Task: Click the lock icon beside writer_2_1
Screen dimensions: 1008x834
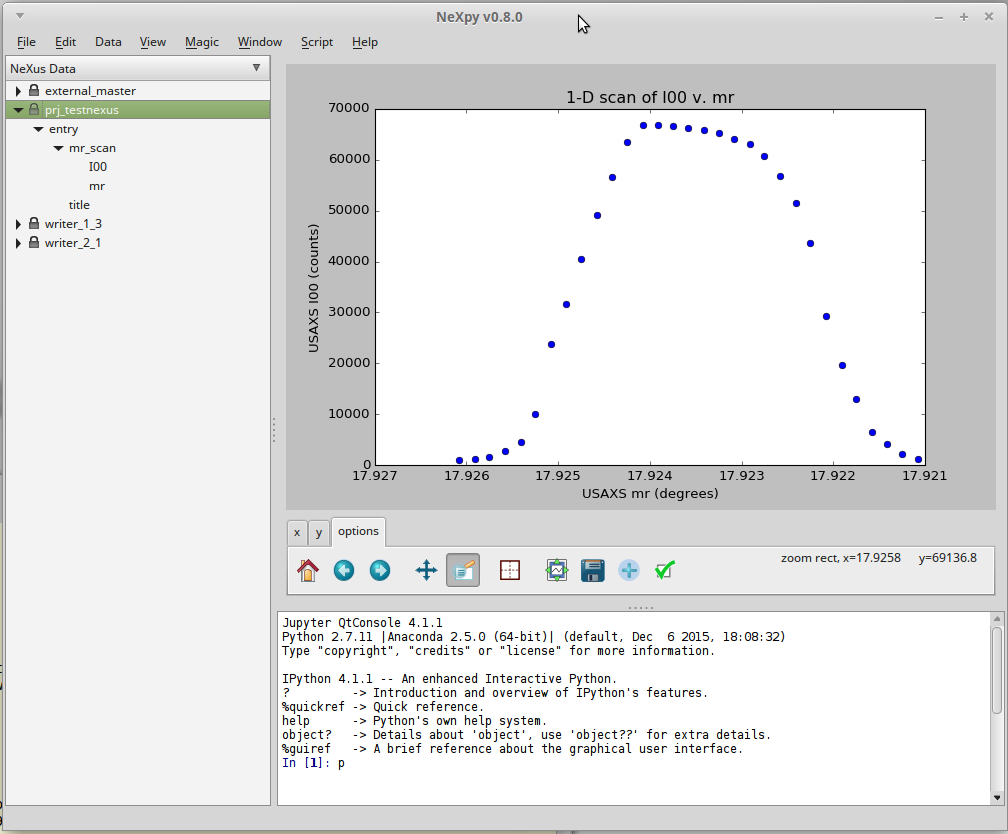Action: tap(33, 242)
